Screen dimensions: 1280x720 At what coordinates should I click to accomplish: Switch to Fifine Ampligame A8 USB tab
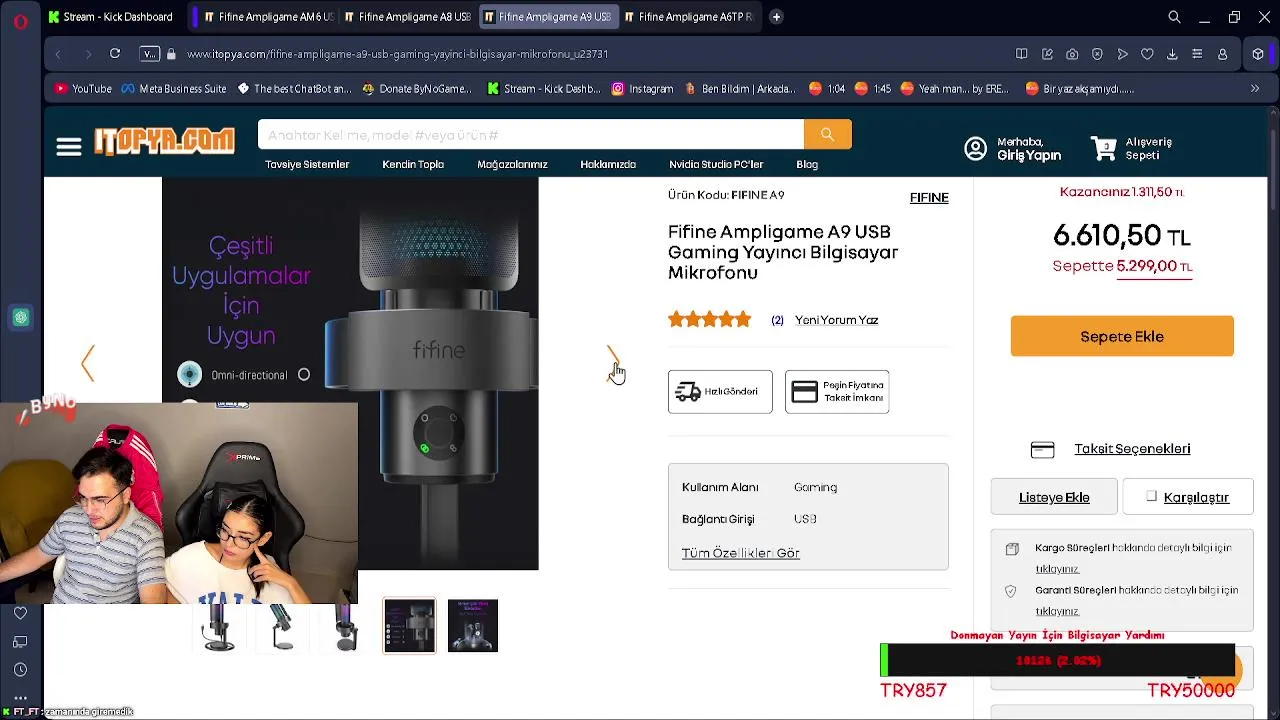[406, 17]
